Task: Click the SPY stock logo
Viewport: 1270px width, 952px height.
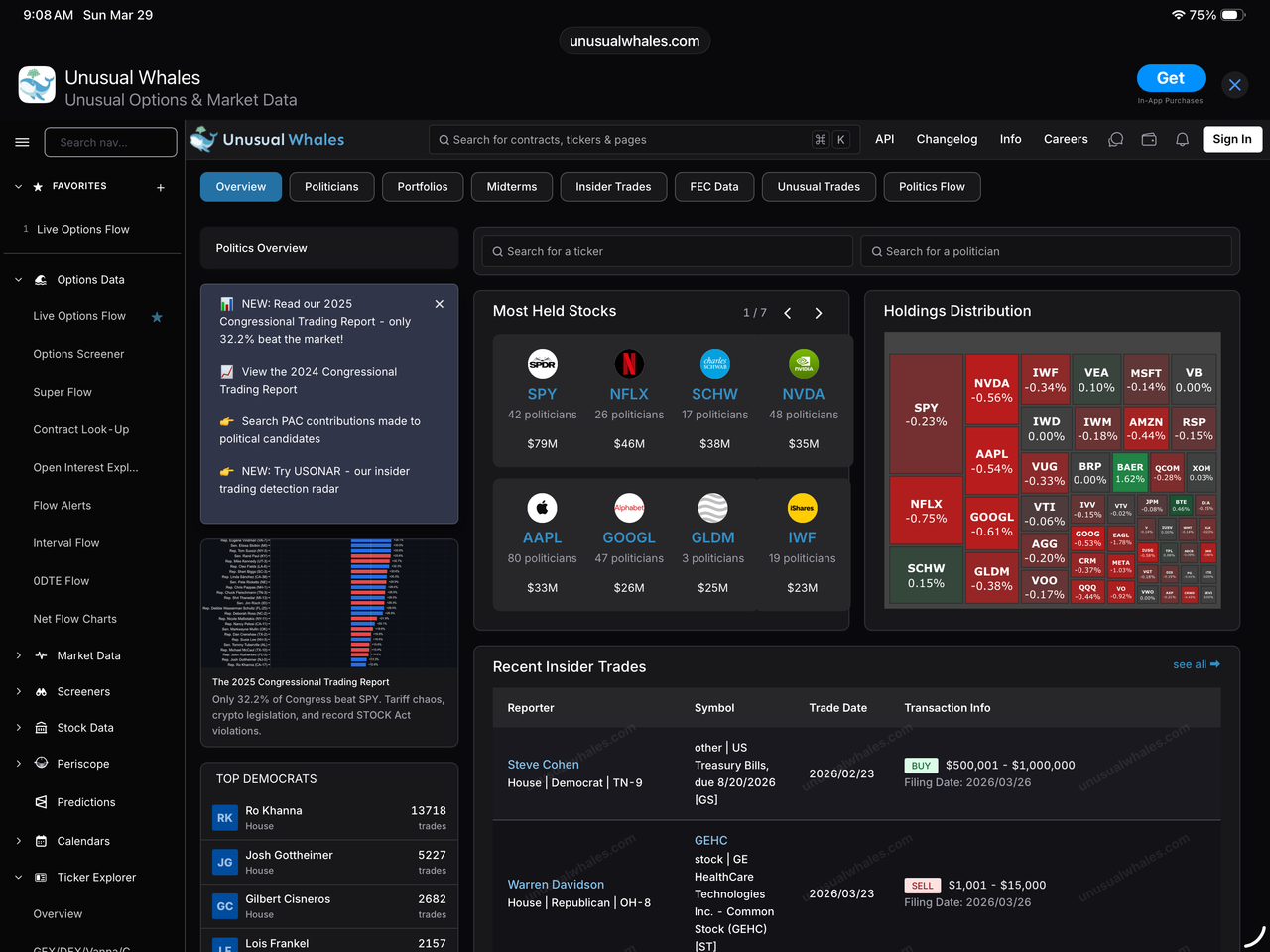Action: (x=543, y=364)
